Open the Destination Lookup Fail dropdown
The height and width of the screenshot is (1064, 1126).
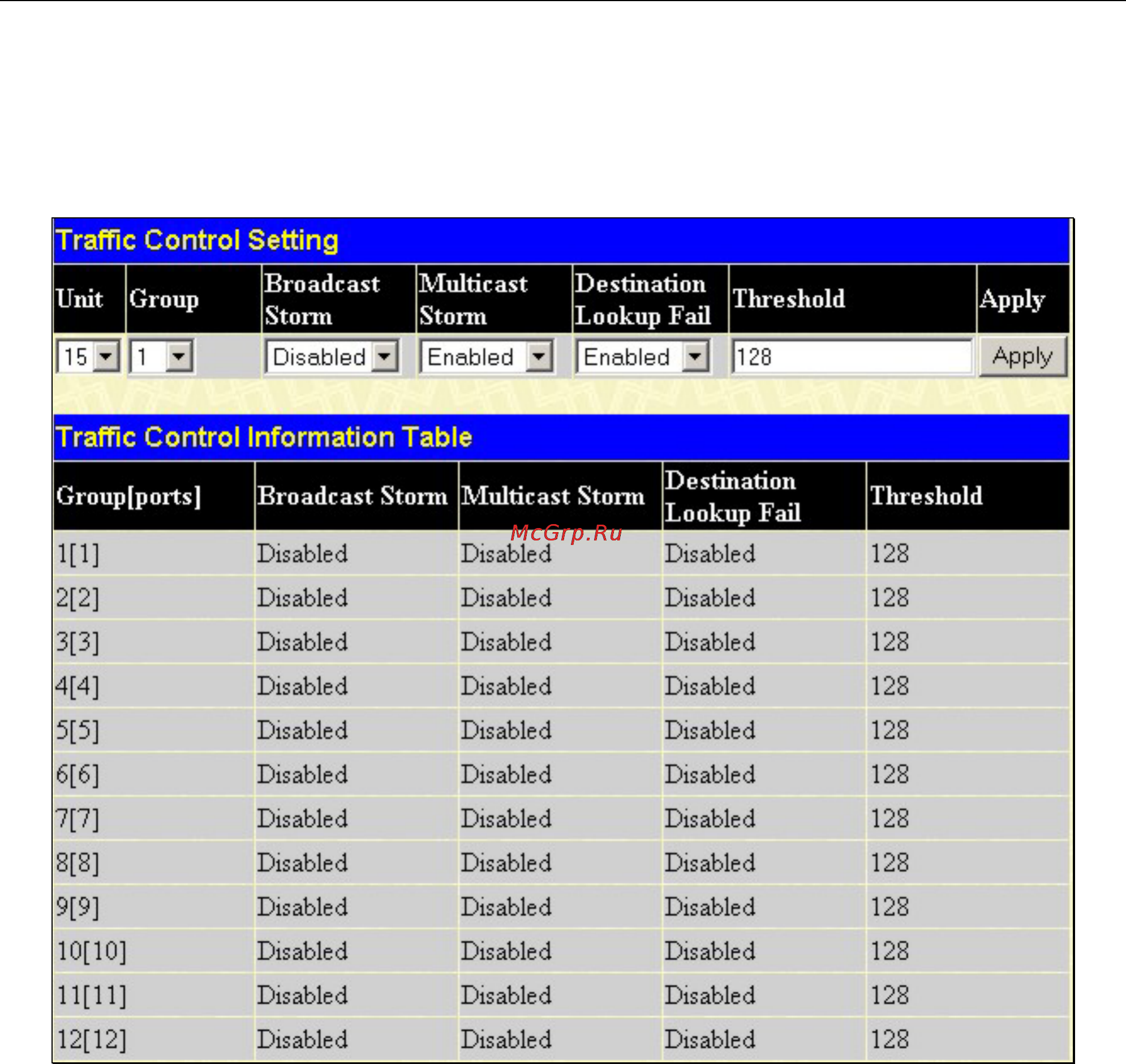tap(643, 357)
